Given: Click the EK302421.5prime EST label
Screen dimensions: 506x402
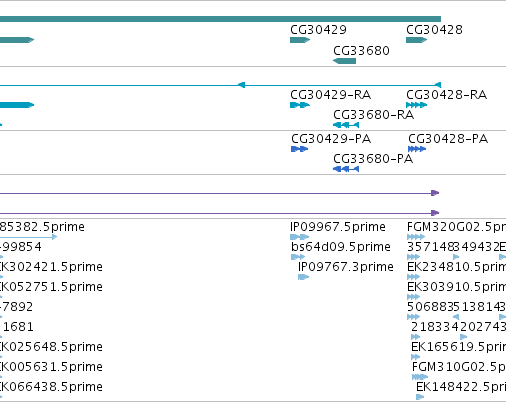Looking at the screenshot, I should [x=51, y=267].
